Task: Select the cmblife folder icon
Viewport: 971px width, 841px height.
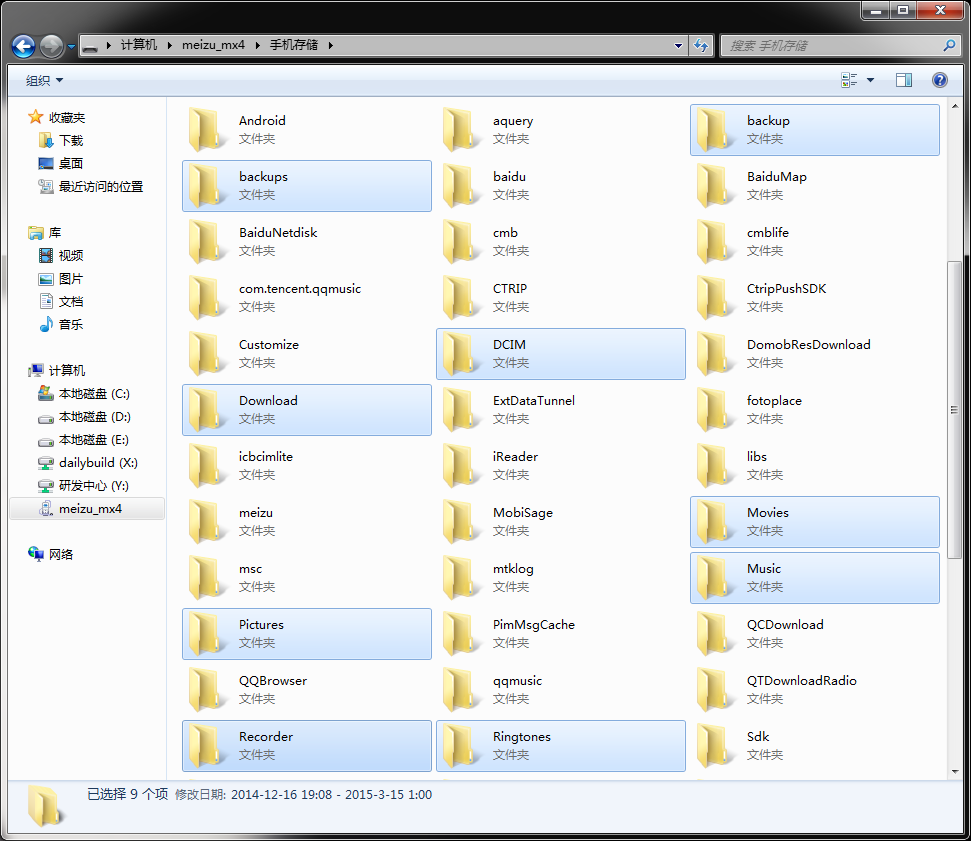Action: [713, 242]
